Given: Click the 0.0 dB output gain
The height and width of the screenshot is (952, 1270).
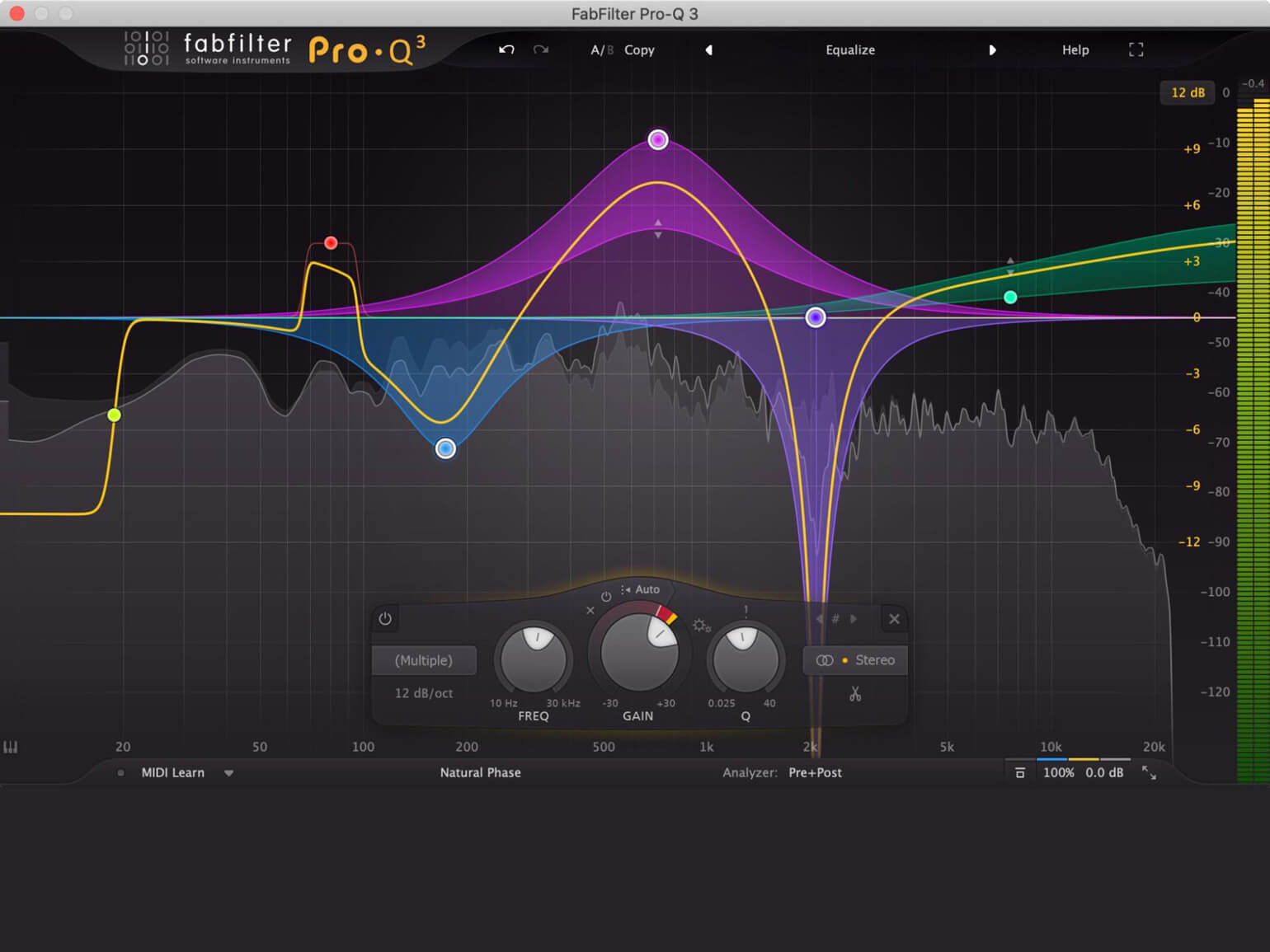Looking at the screenshot, I should click(x=1104, y=772).
